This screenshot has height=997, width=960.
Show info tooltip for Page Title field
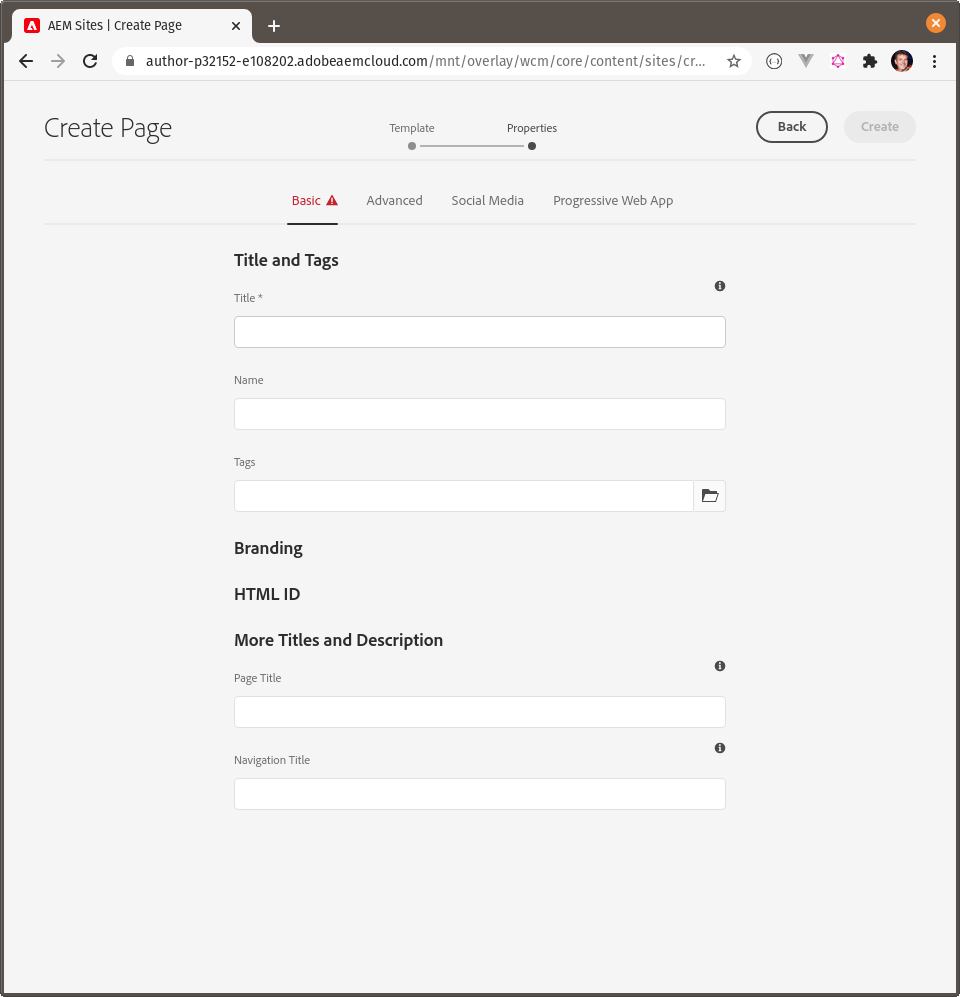tap(720, 666)
